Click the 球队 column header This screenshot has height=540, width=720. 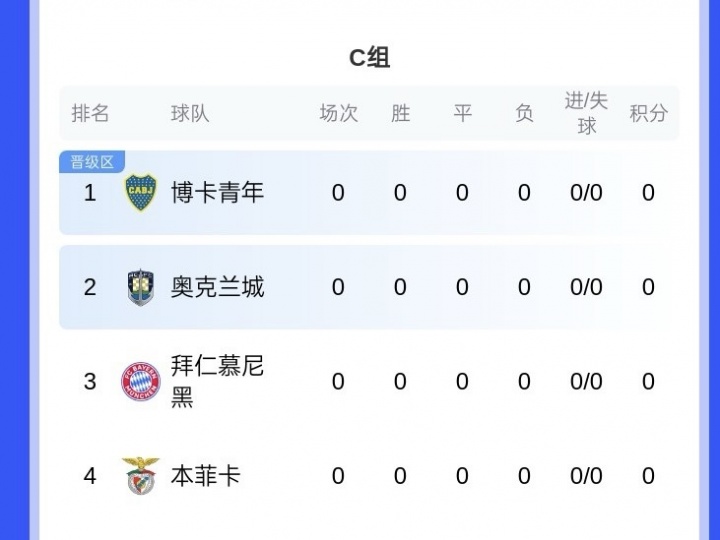click(x=190, y=113)
